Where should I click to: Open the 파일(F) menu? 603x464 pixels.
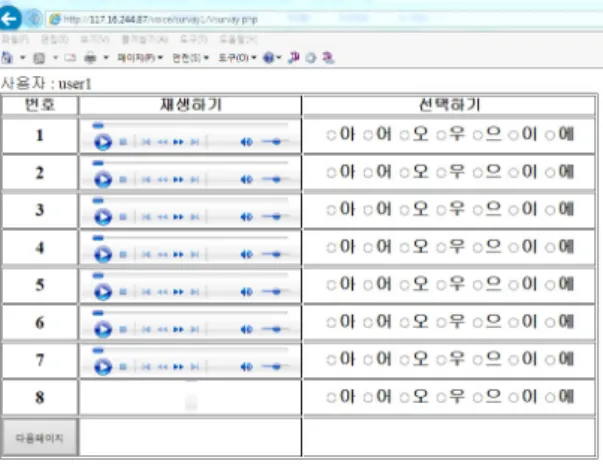[15, 39]
